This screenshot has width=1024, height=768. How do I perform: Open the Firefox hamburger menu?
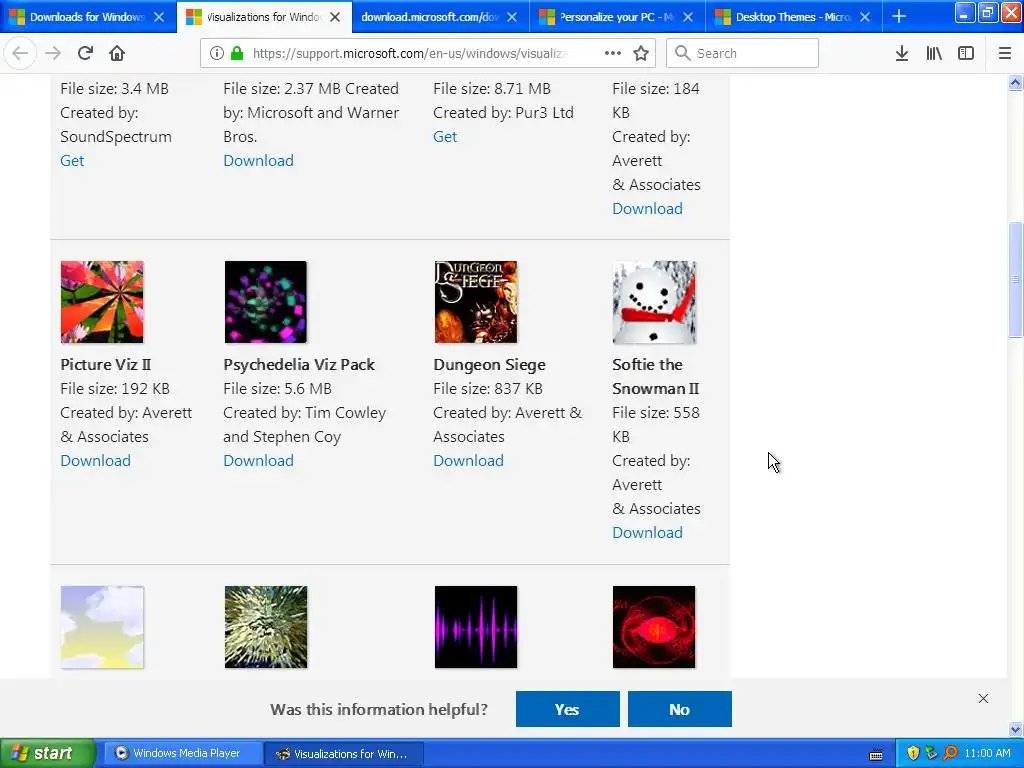1004,53
